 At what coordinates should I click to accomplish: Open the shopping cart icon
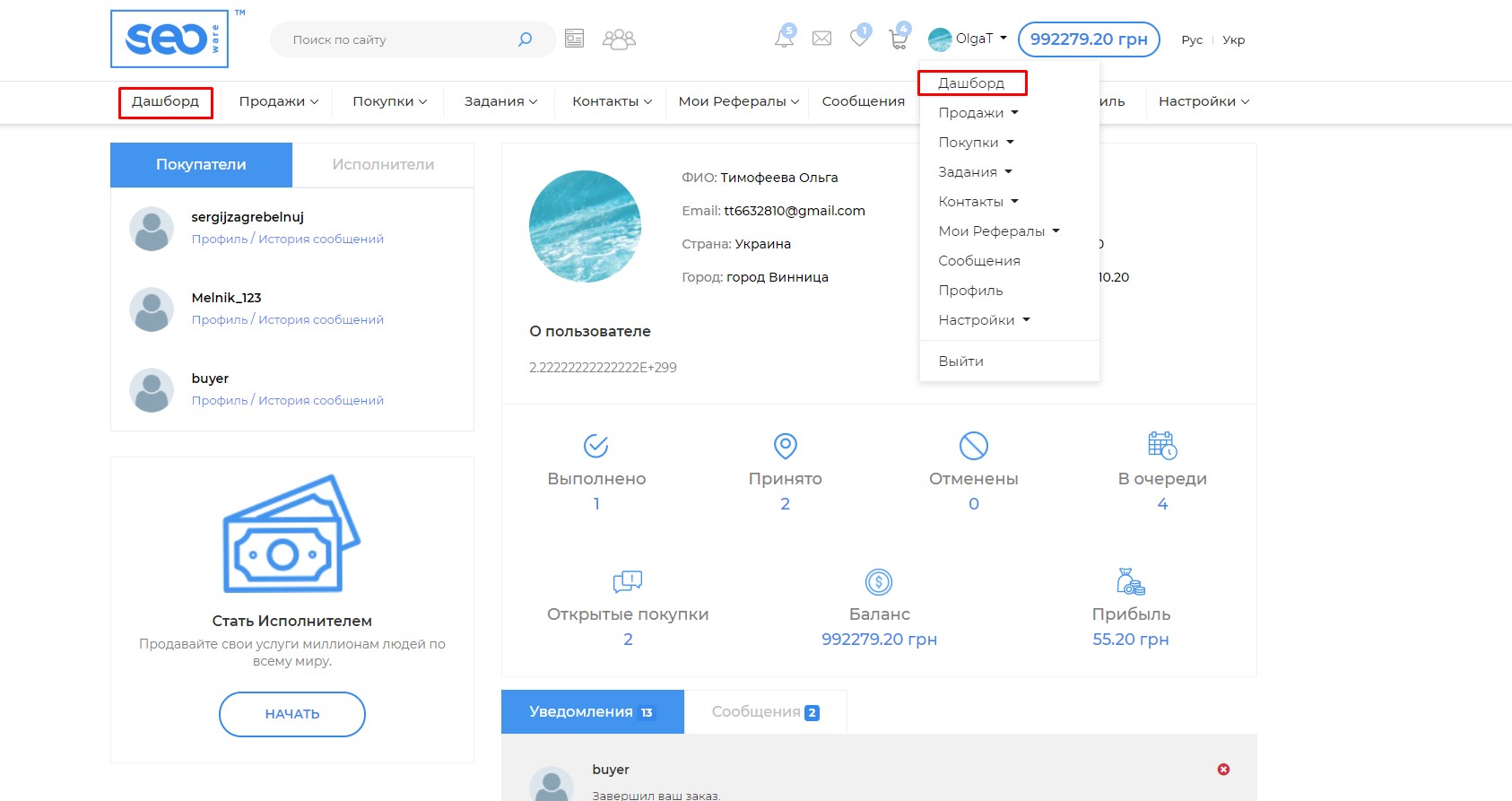pos(898,39)
